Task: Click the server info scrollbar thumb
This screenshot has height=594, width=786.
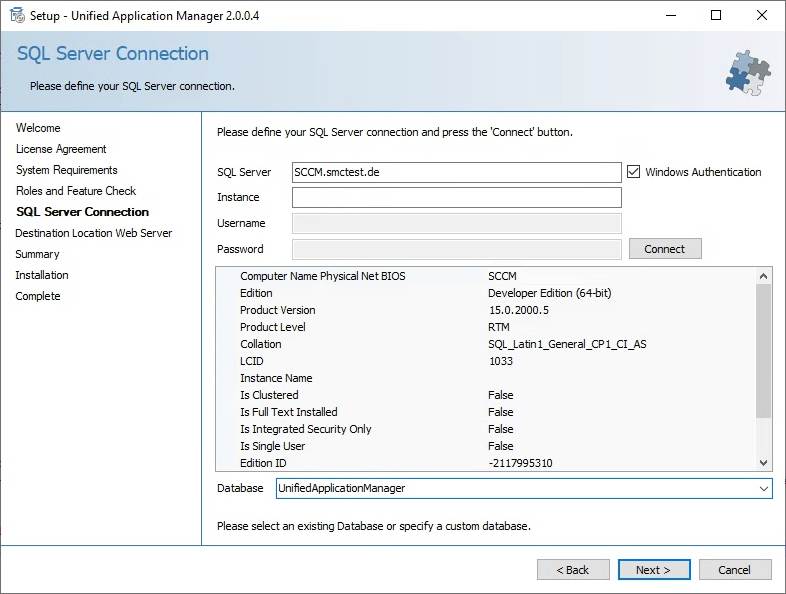Action: tap(763, 350)
